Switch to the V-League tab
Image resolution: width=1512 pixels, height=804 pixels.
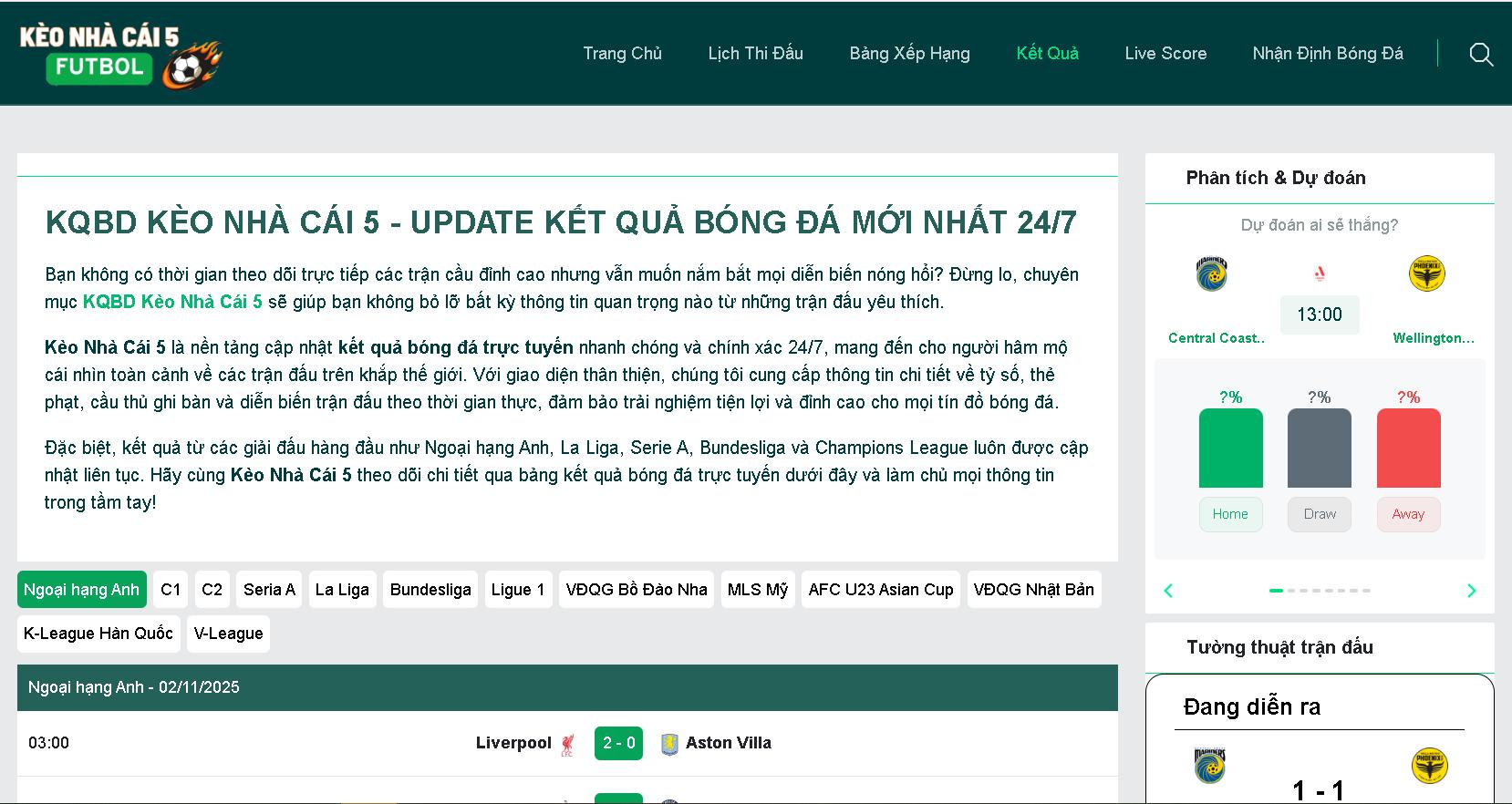click(228, 634)
